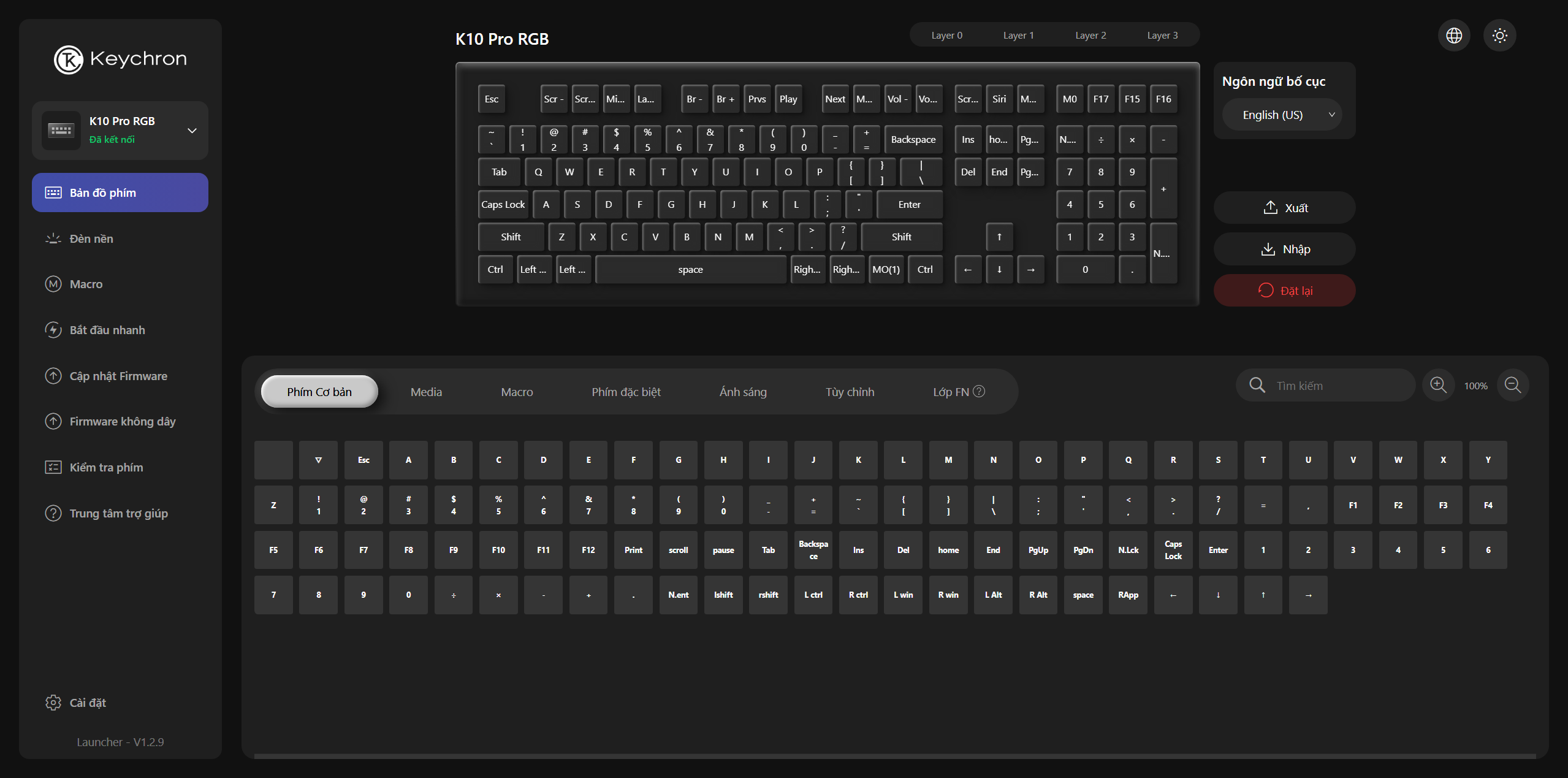Click Lớp FN help question icon
The image size is (1568, 778).
click(x=979, y=391)
